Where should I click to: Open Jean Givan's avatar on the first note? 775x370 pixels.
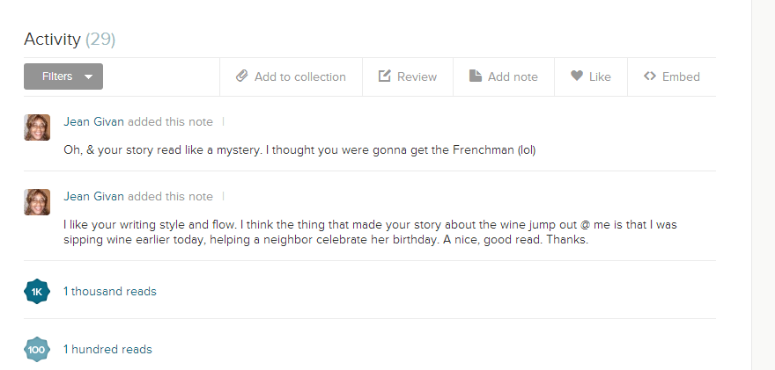37,127
